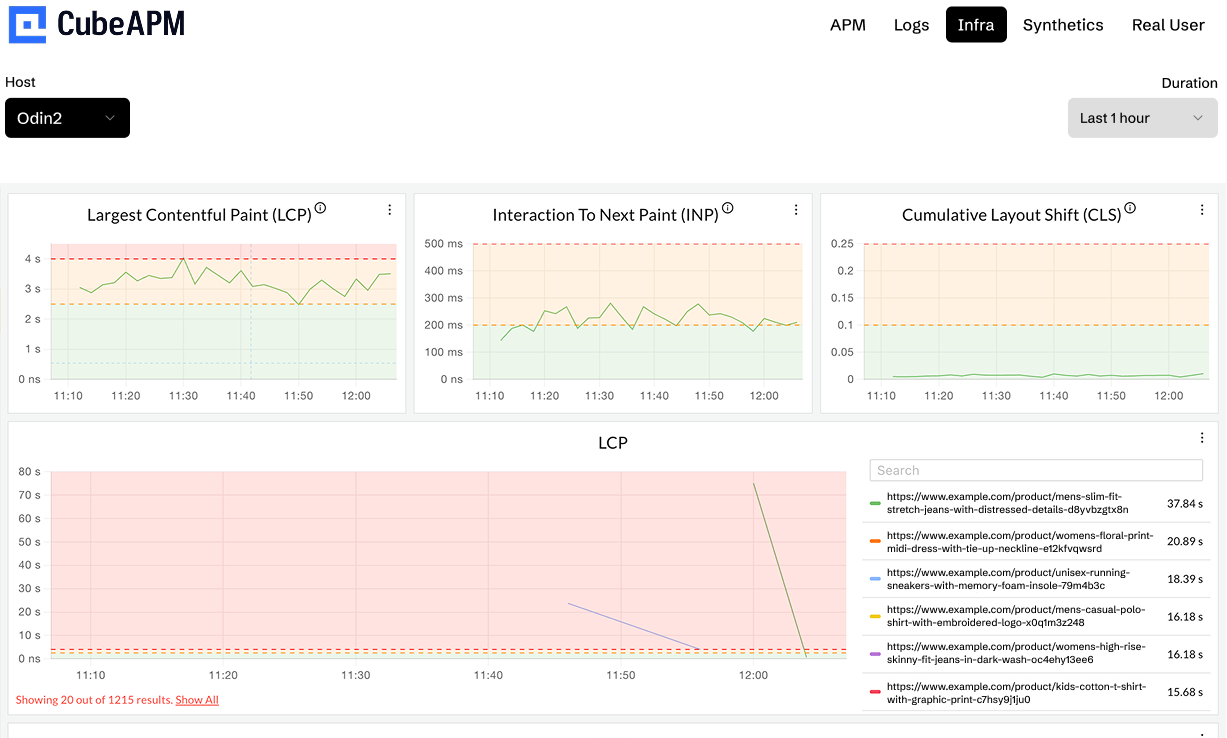Open the Synthetics tab
Viewport: 1227px width, 738px height.
point(1063,25)
